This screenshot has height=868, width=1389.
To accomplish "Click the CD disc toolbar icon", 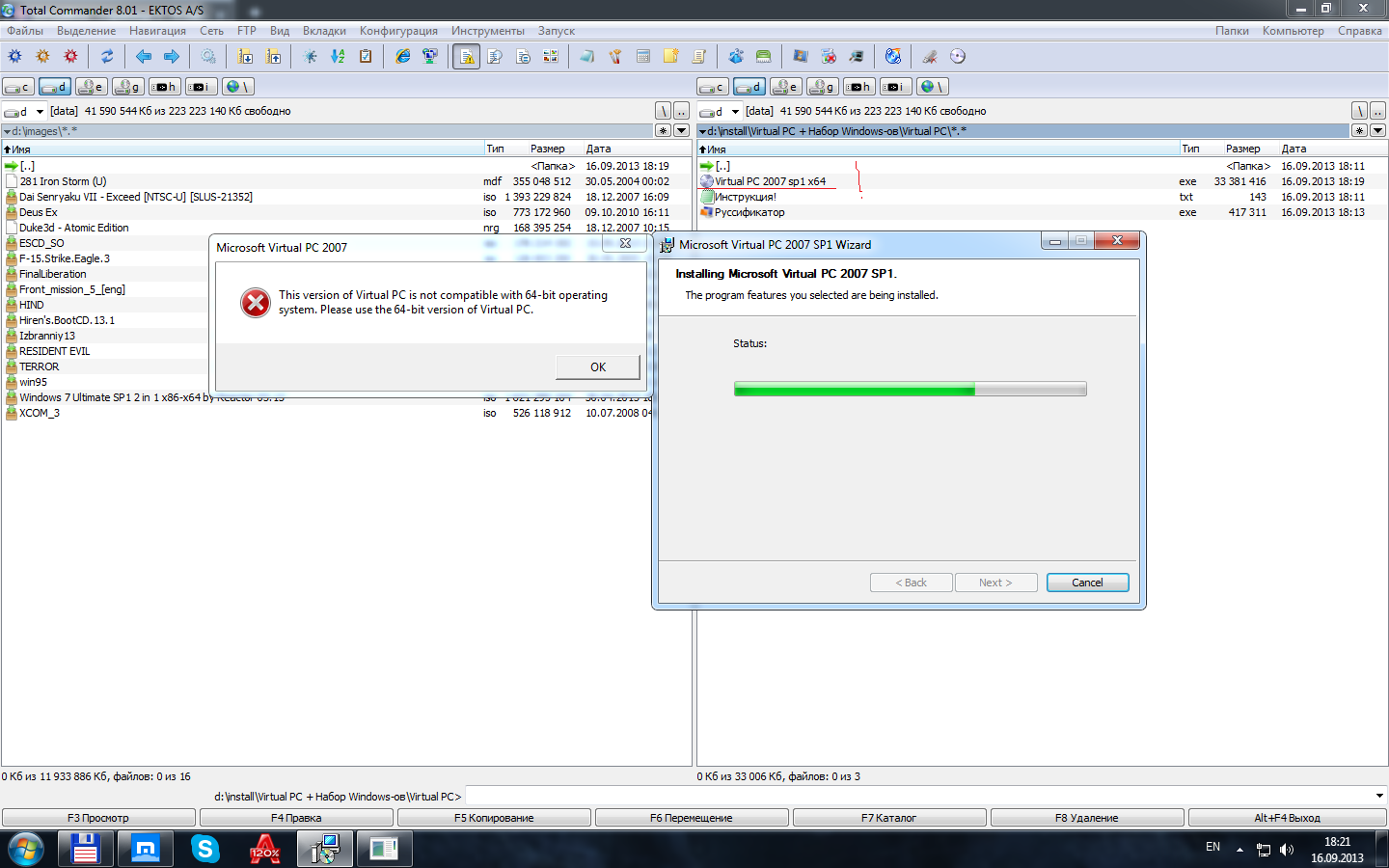I will tap(958, 57).
